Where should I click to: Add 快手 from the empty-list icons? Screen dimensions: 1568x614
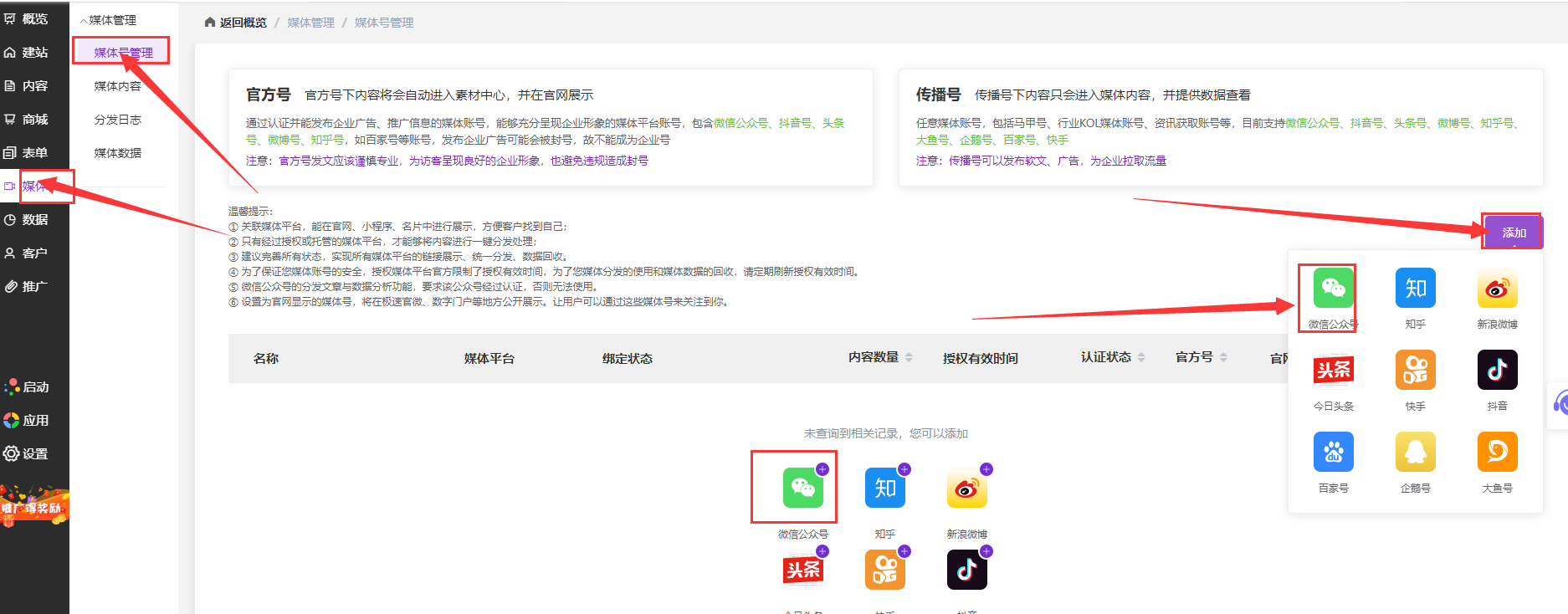coord(884,570)
